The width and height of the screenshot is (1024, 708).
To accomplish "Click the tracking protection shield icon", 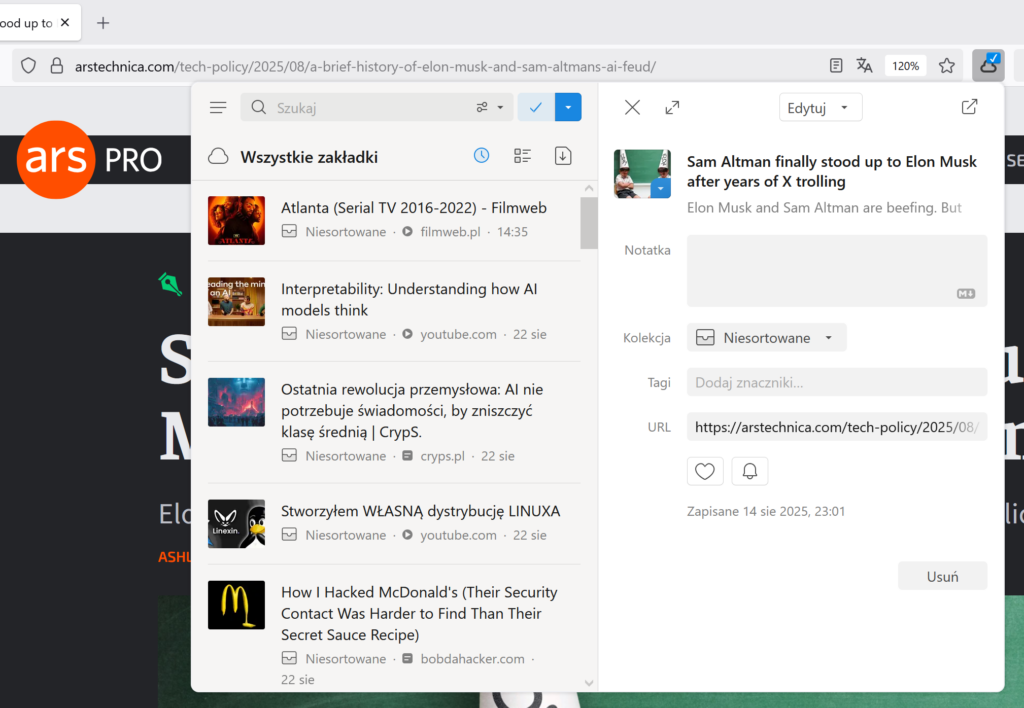I will (28, 65).
